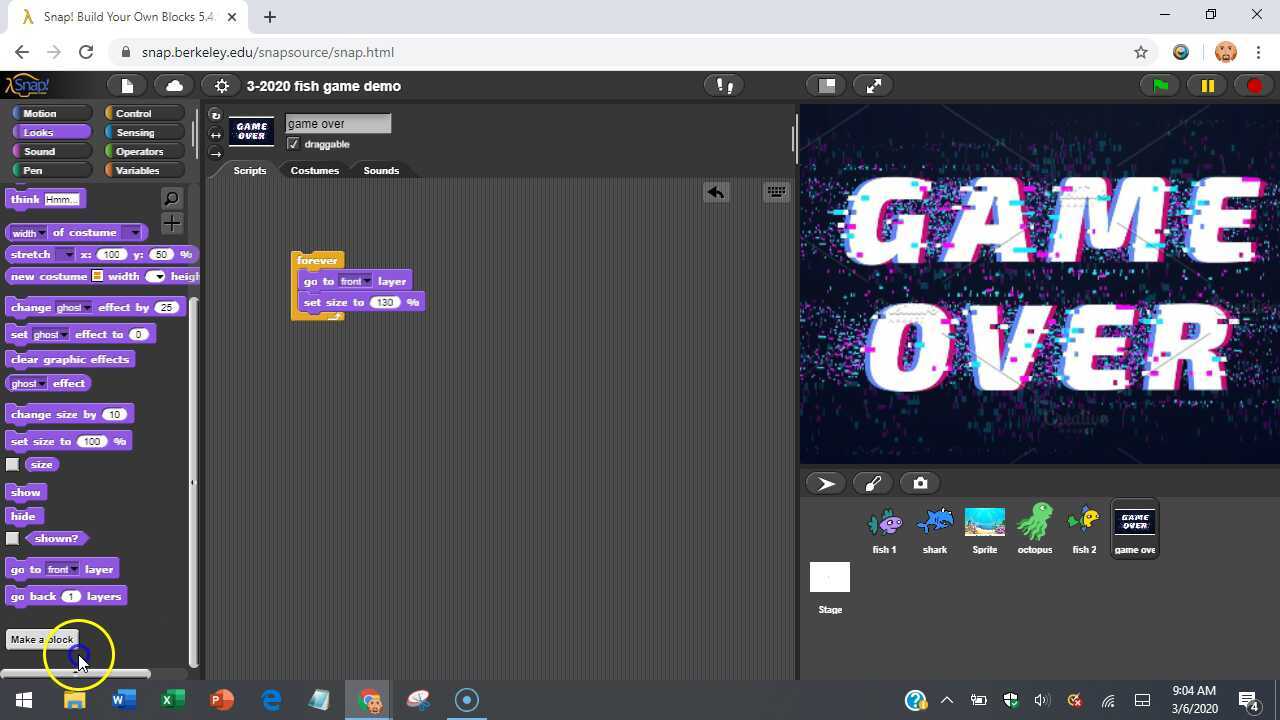
Task: Select the Sound block category
Action: coord(51,151)
